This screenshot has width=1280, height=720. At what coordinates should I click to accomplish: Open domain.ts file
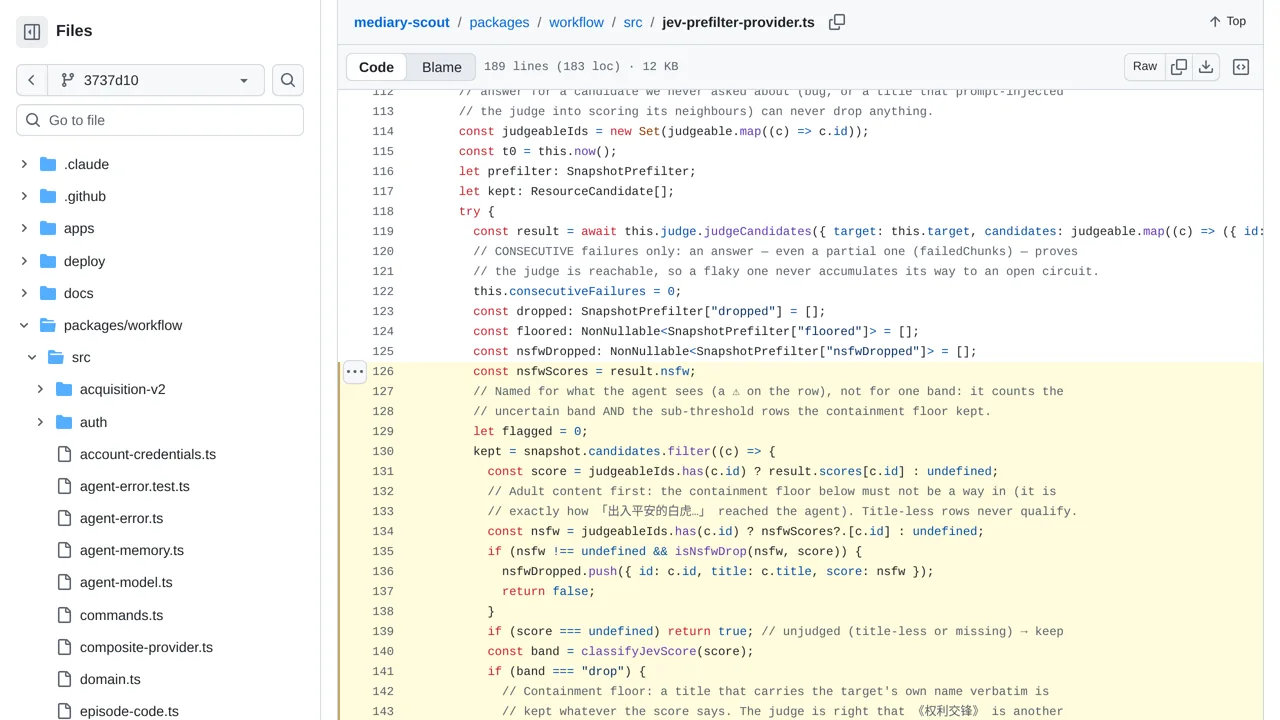[110, 679]
